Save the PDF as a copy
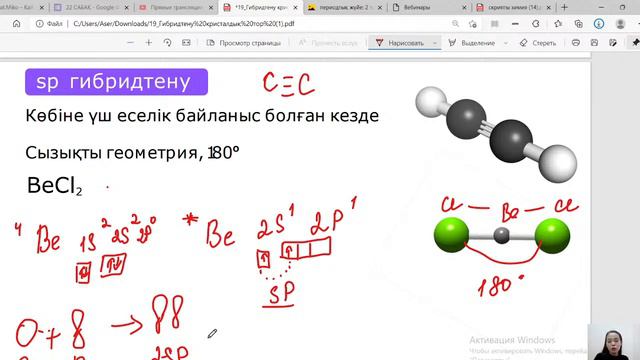The width and height of the screenshot is (640, 360). pyautogui.click(x=613, y=43)
